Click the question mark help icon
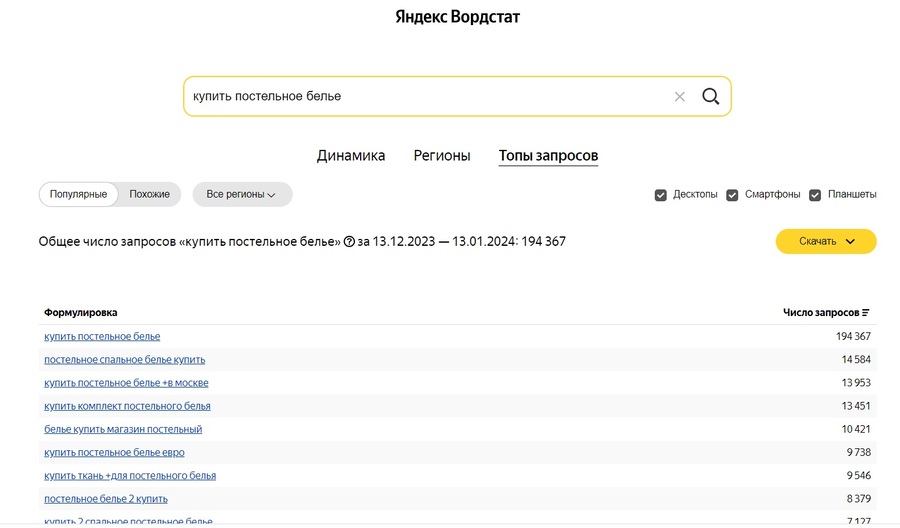900x528 pixels. (349, 242)
